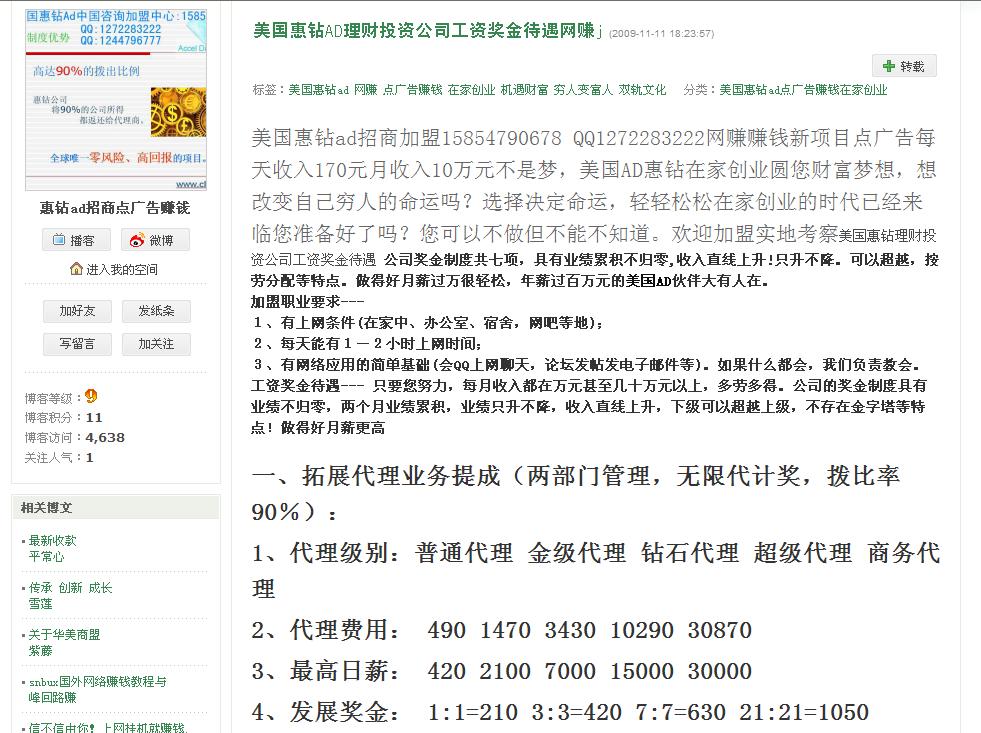Click the 发纸条 button
The image size is (981, 733).
(156, 311)
